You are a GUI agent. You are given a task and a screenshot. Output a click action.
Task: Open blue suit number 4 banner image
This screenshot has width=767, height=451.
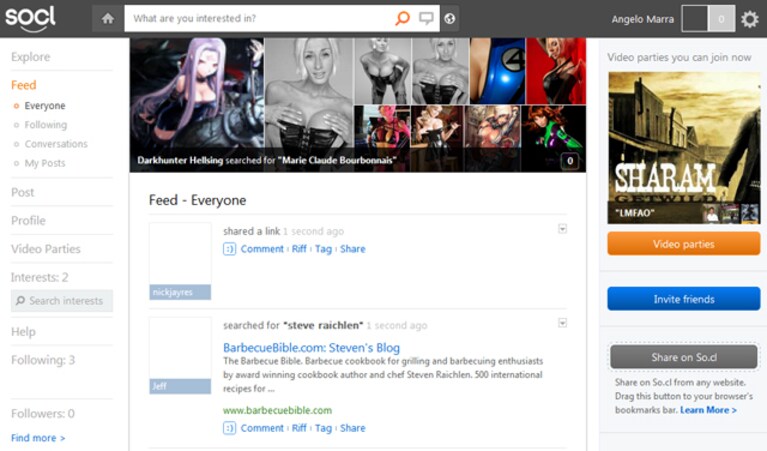click(x=497, y=71)
